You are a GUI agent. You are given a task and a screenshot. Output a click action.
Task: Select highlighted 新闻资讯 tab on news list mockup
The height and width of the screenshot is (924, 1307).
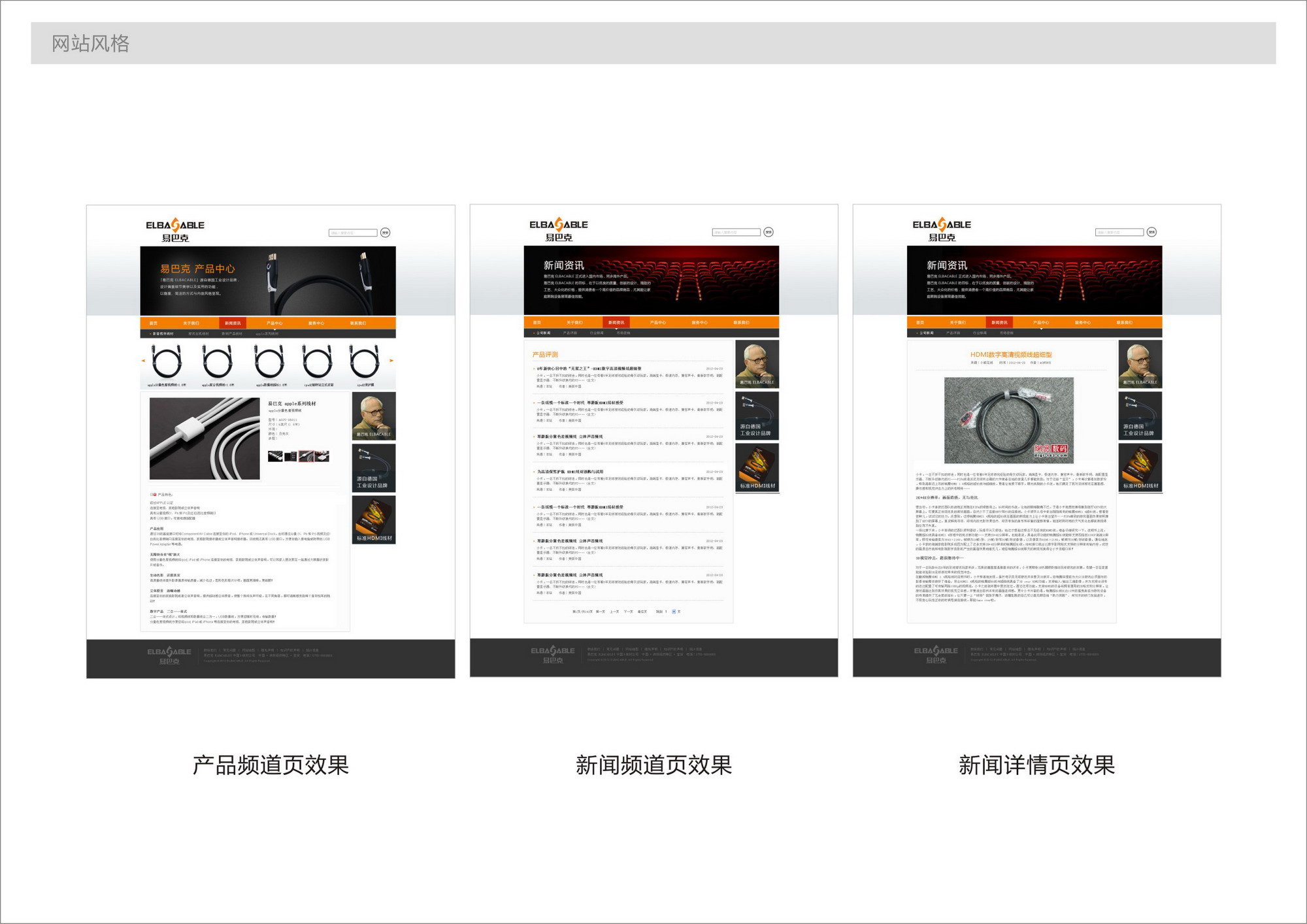tap(616, 323)
